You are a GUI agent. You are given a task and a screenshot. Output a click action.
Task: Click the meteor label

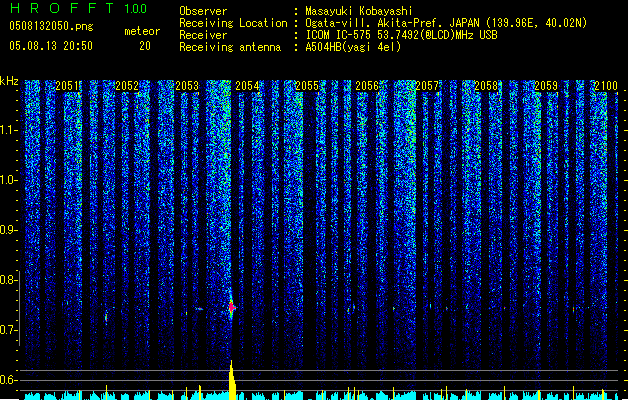tap(142, 31)
